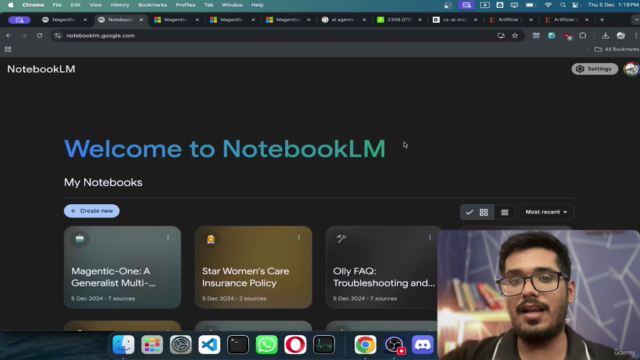Open options menu on Magentic-One card
The width and height of the screenshot is (640, 360).
click(x=168, y=238)
